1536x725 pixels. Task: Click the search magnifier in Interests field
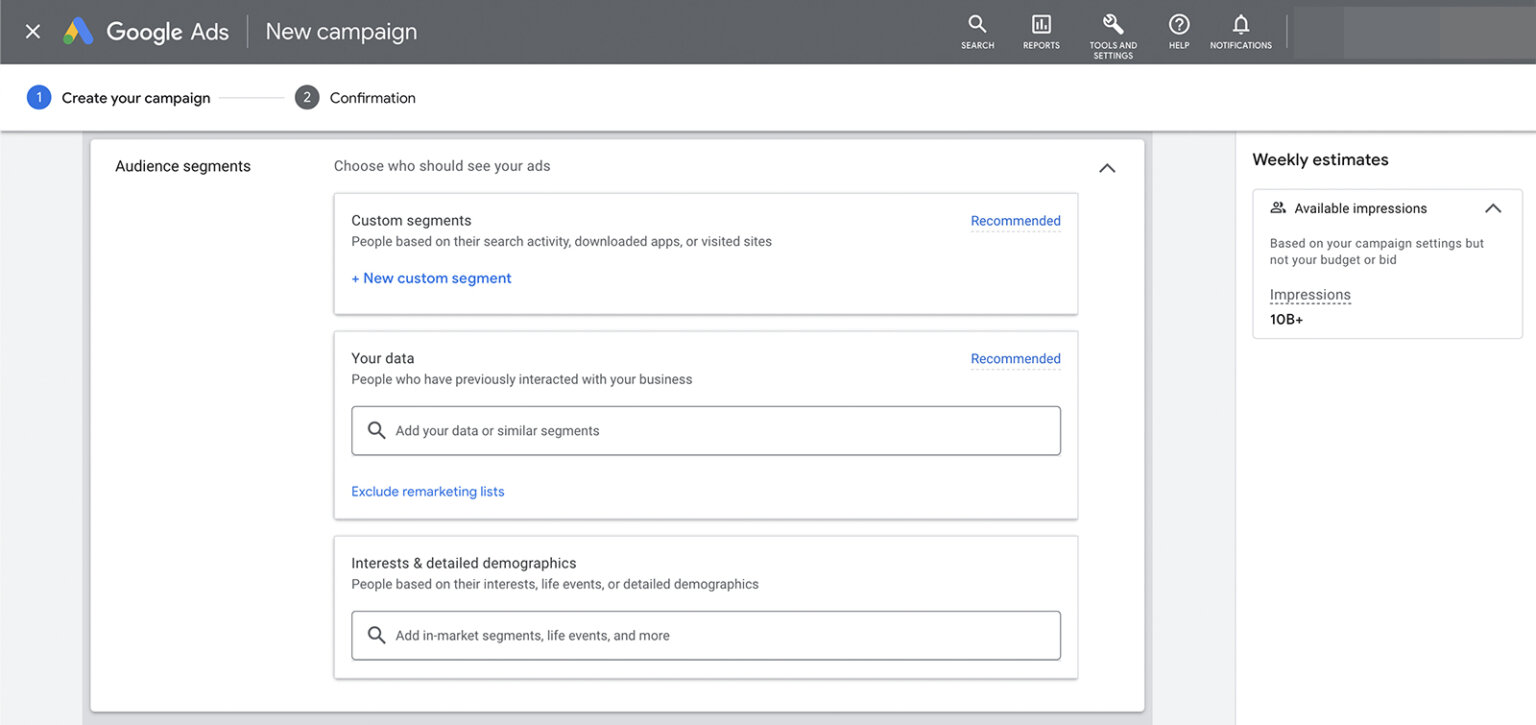(x=376, y=635)
